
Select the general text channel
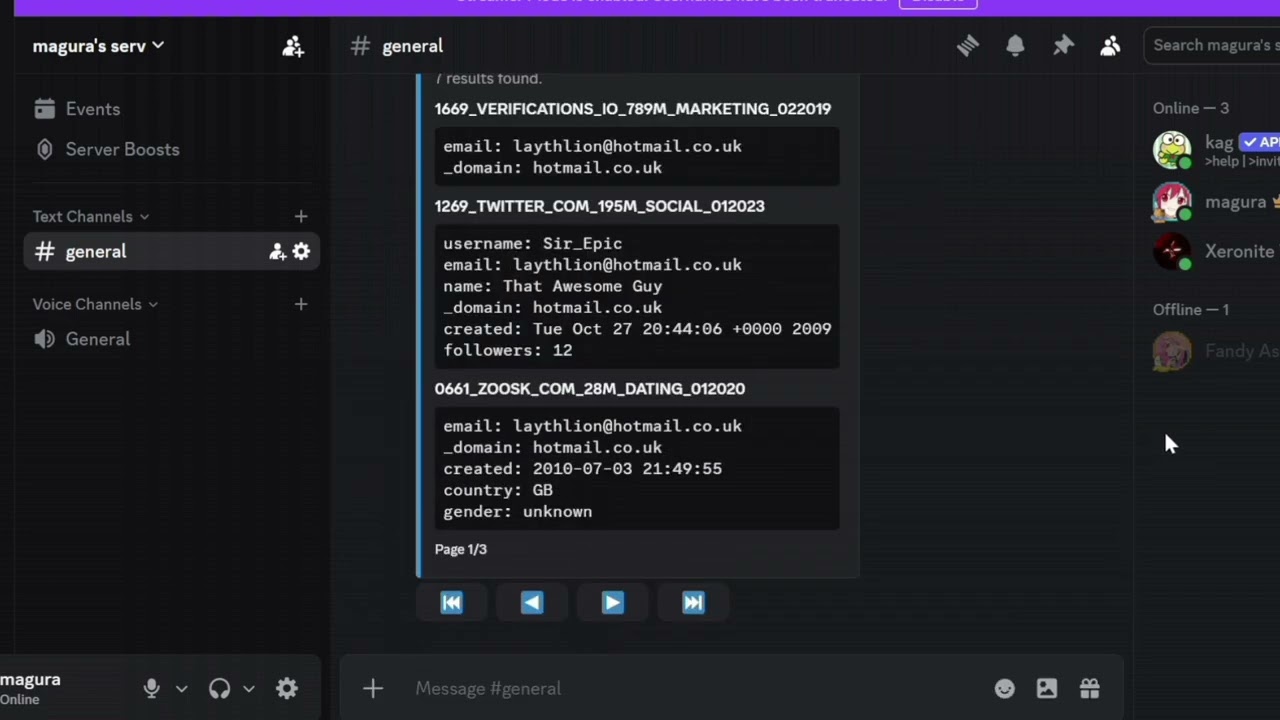pos(172,252)
